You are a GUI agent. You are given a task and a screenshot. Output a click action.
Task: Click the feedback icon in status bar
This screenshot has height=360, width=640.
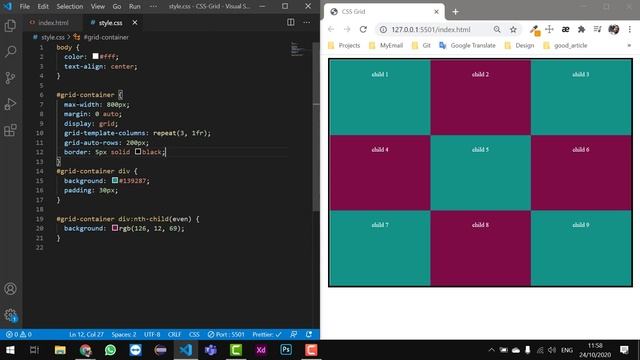tap(293, 334)
